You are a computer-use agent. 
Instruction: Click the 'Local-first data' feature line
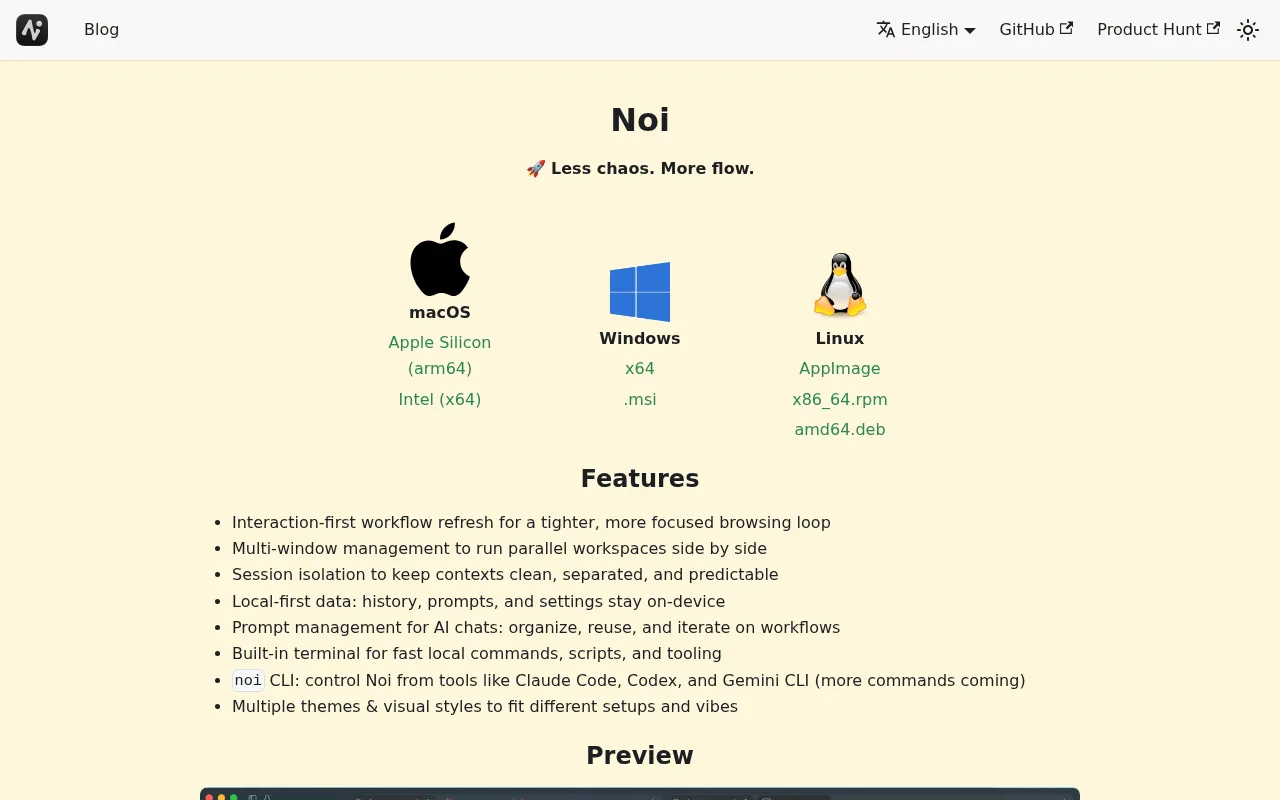(478, 601)
